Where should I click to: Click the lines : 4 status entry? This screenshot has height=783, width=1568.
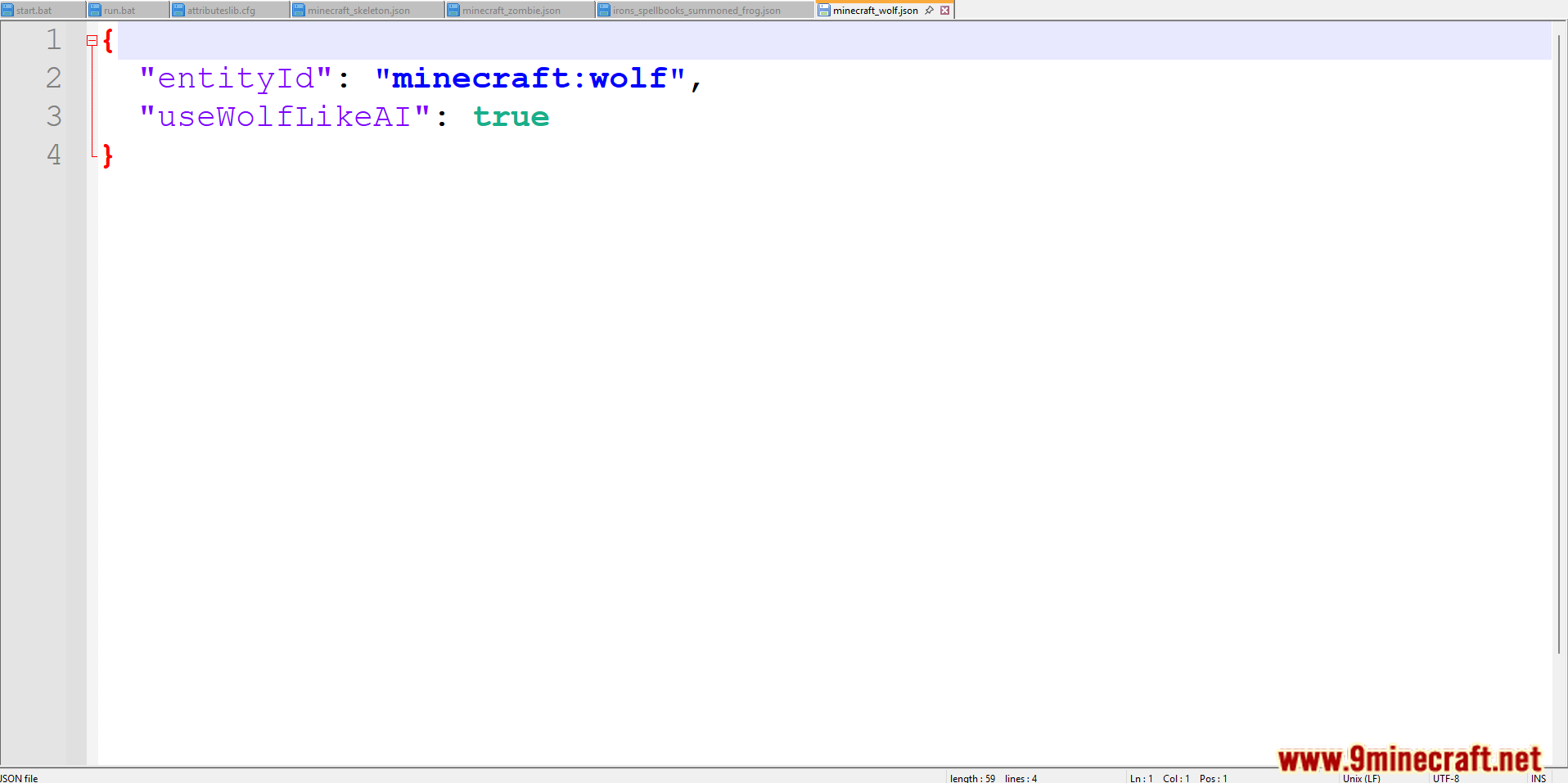[x=1021, y=778]
